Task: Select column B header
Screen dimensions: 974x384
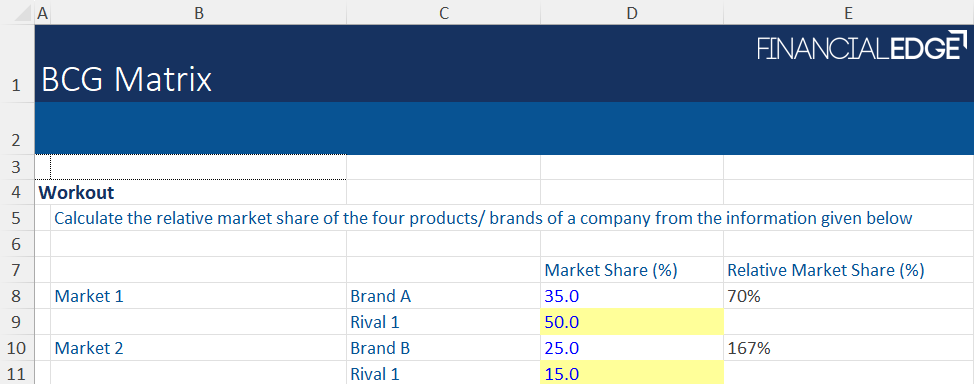Action: pyautogui.click(x=199, y=13)
